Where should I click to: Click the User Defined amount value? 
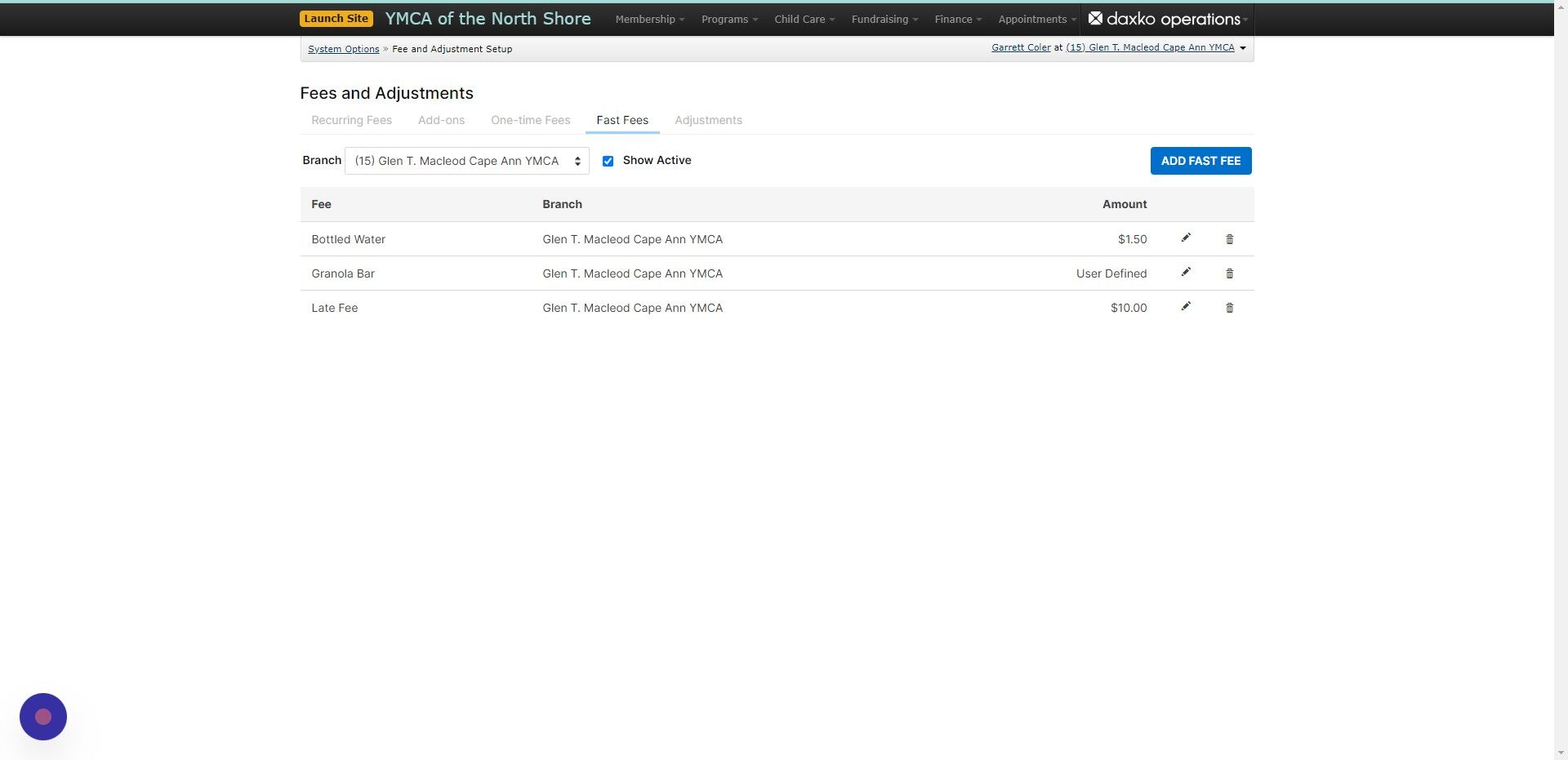coord(1111,273)
